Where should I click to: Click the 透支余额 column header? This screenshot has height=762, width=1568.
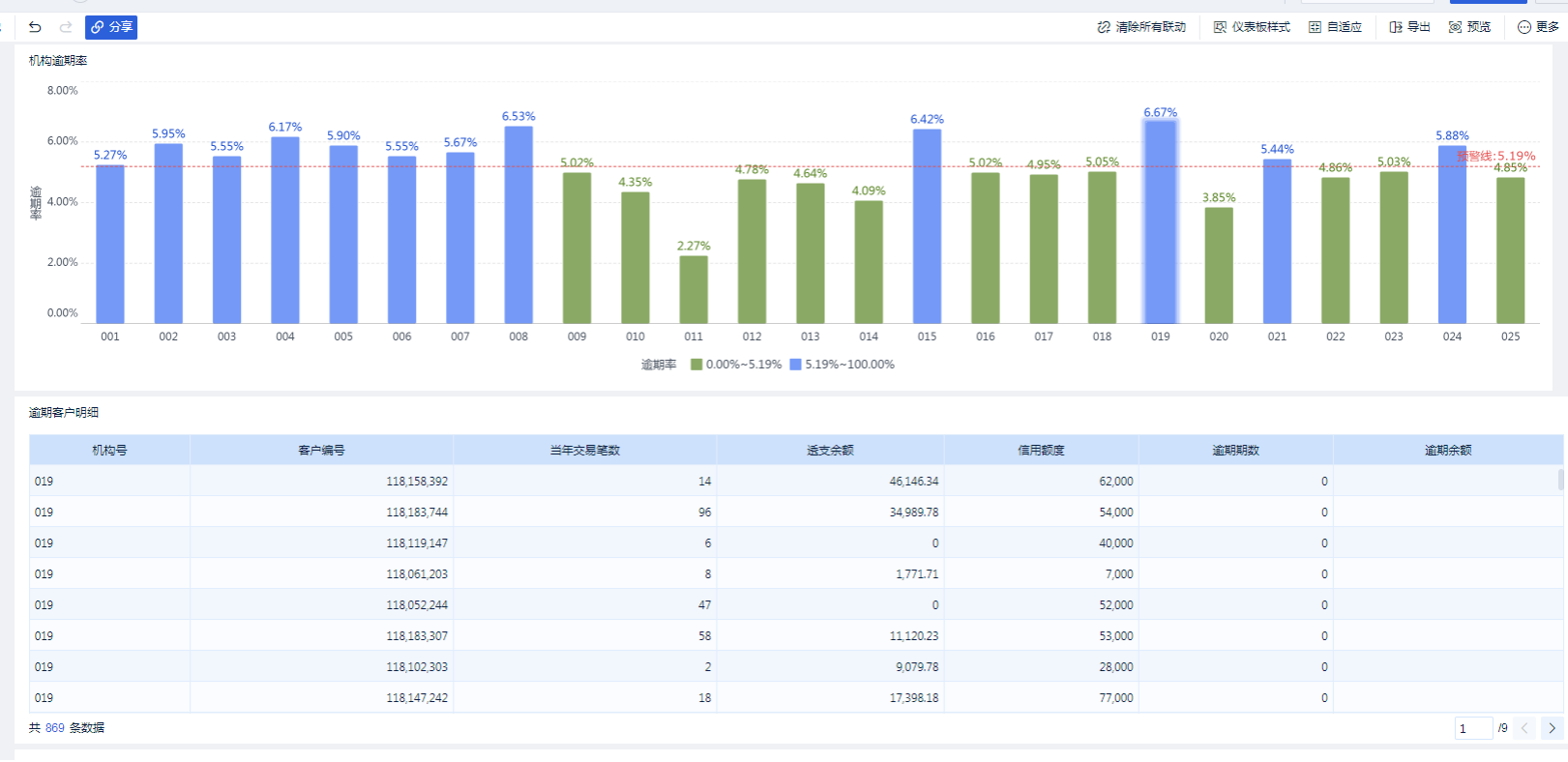830,450
